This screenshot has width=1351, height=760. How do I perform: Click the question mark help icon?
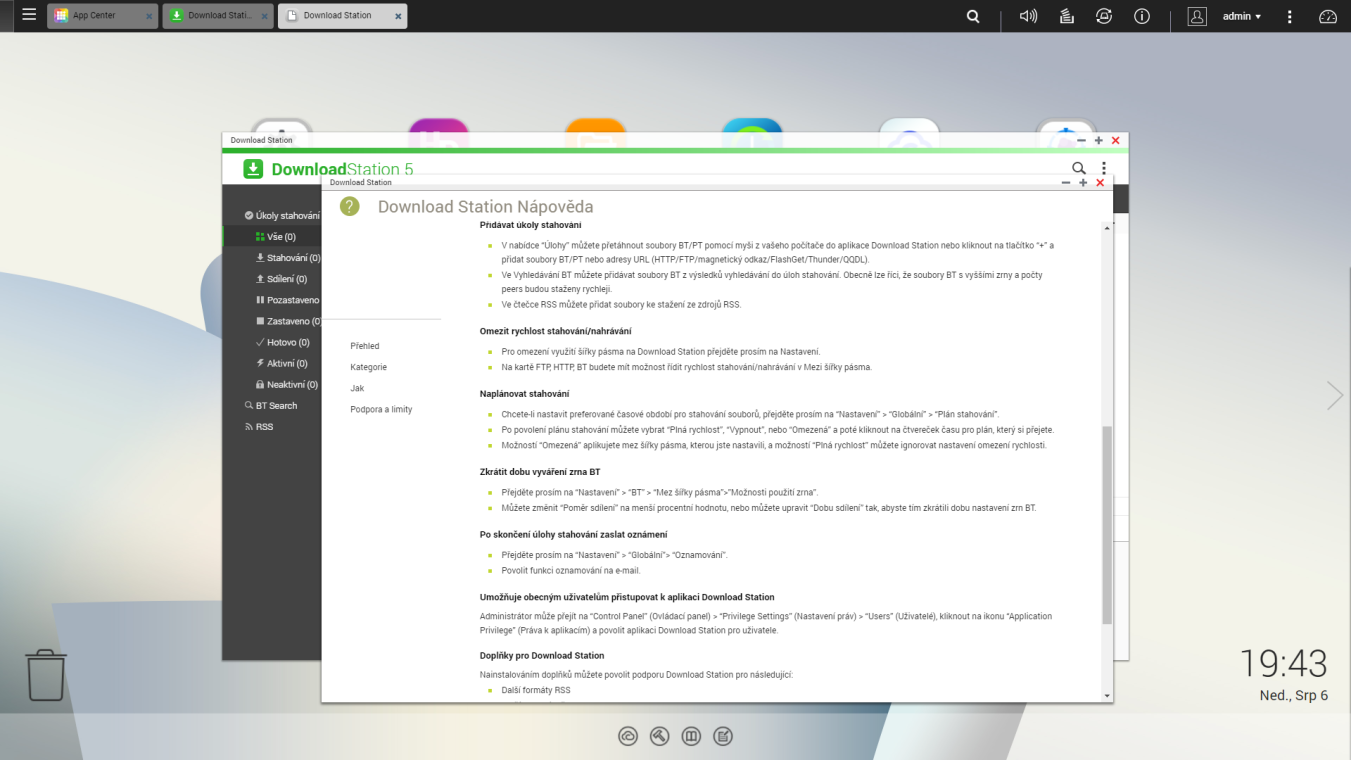(349, 206)
